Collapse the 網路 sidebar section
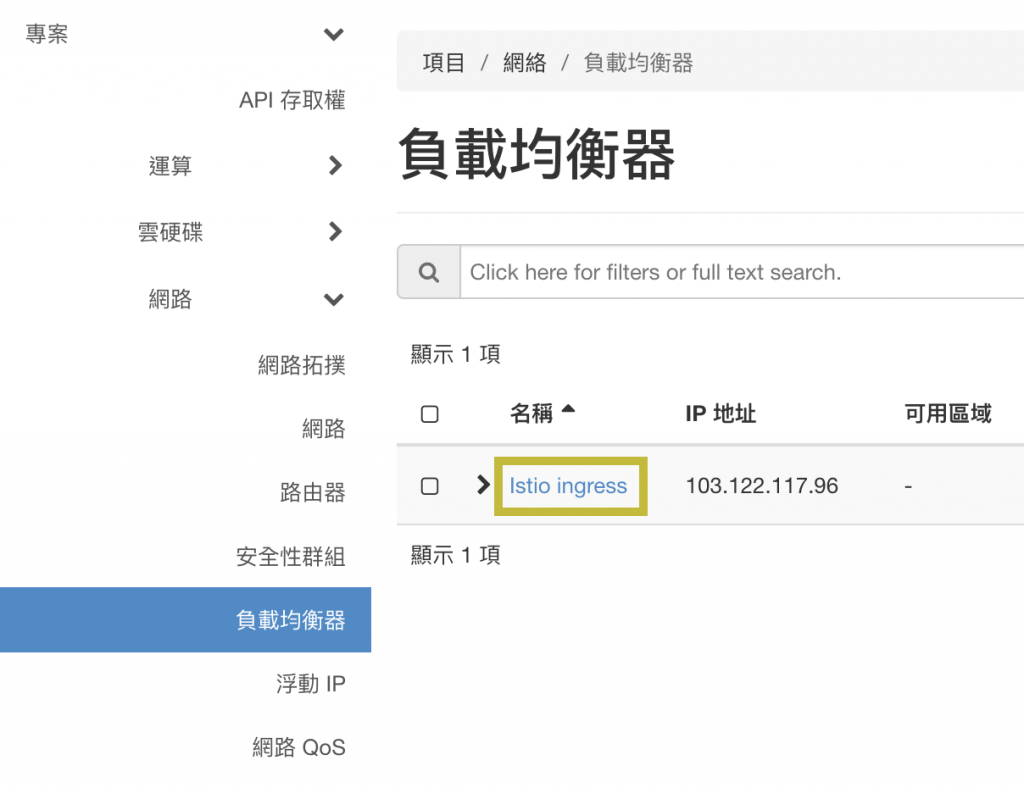This screenshot has width=1024, height=788. 334,299
